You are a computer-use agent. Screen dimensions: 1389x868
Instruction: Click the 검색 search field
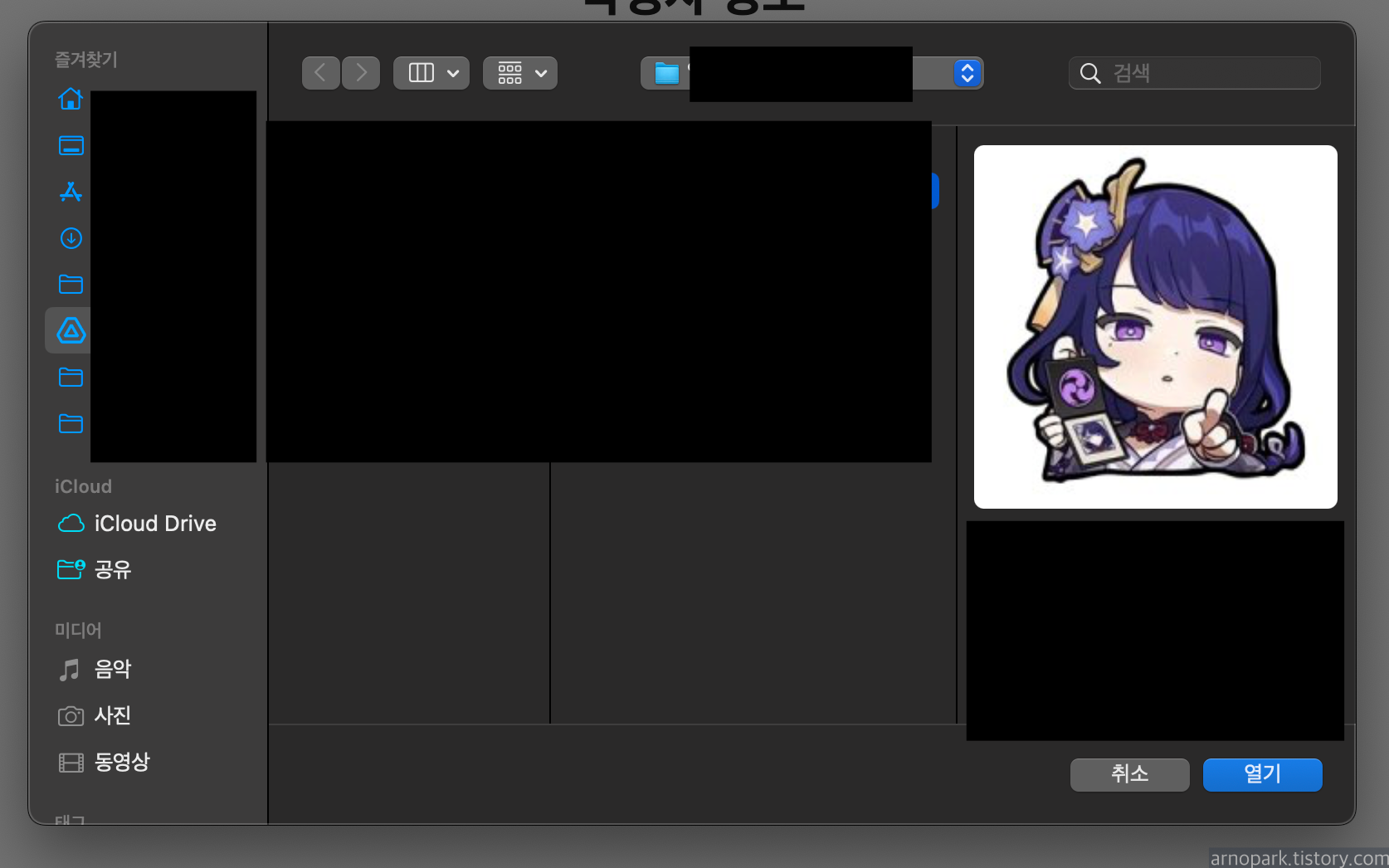coord(1195,73)
